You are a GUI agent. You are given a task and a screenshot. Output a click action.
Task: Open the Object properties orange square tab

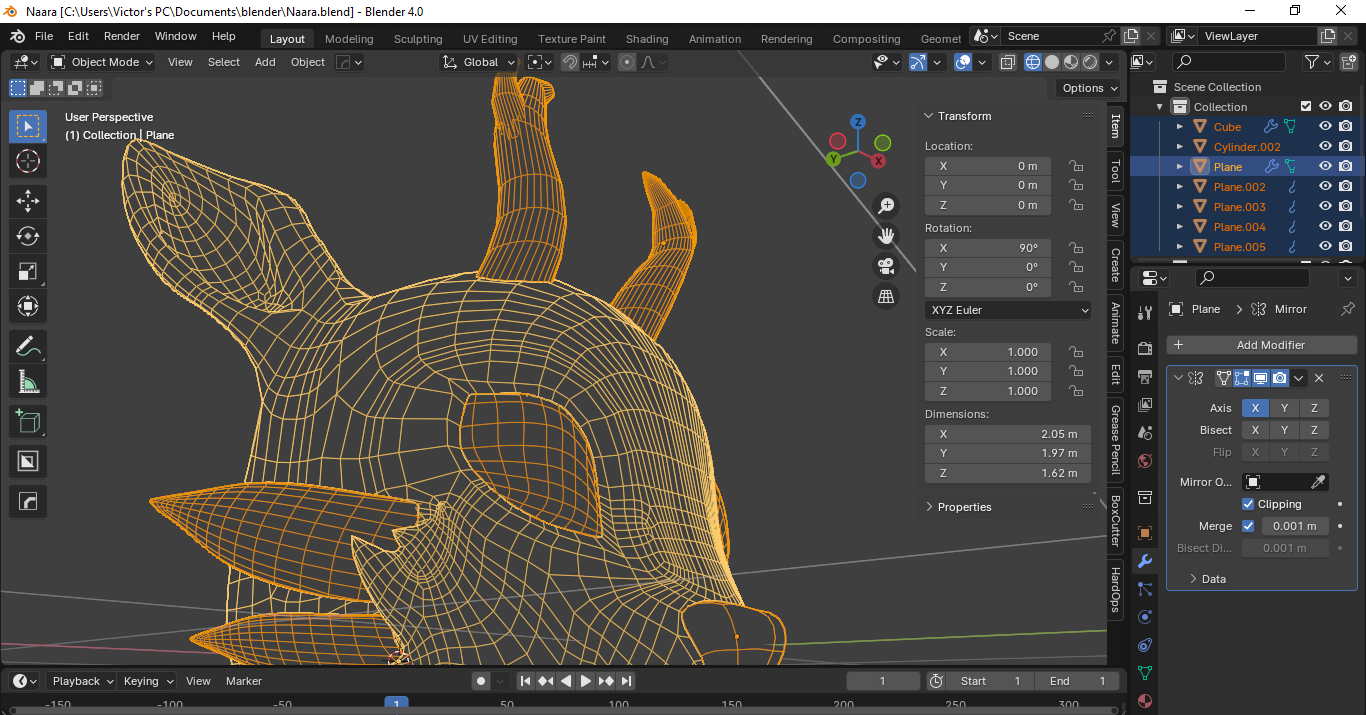point(1145,533)
